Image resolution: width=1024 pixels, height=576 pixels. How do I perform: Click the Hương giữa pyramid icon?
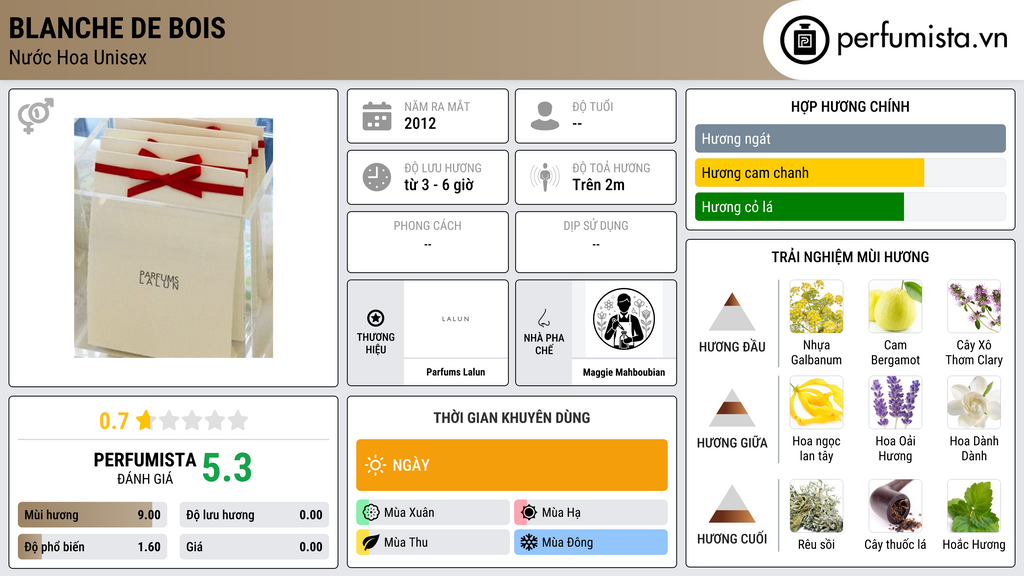coord(732,408)
